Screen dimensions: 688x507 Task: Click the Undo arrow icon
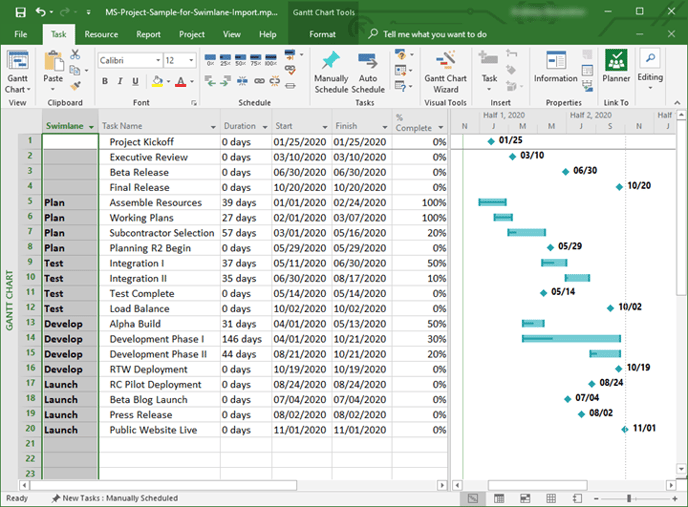pyautogui.click(x=40, y=12)
